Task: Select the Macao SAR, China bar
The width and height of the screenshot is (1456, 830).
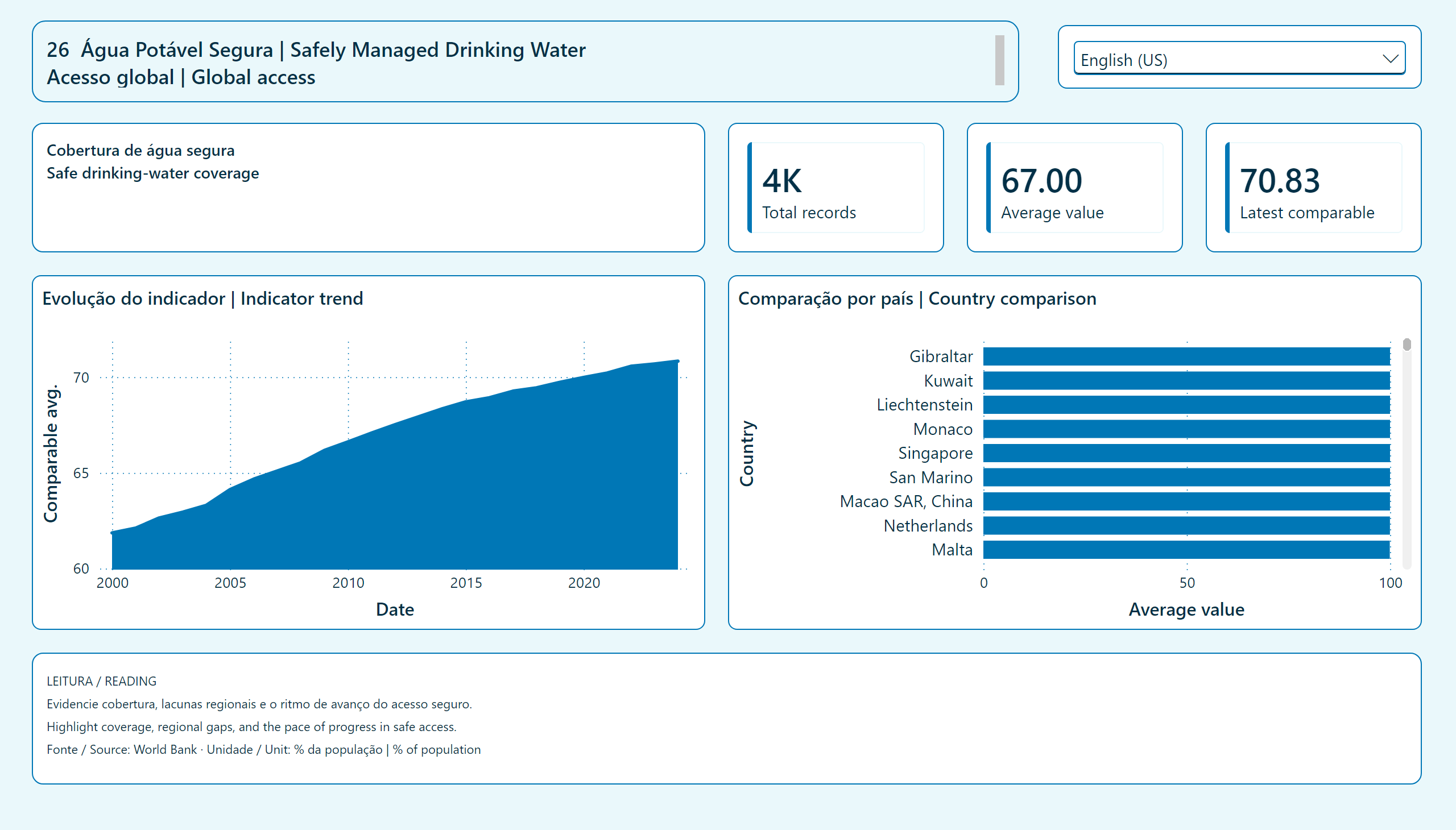Action: (x=1186, y=501)
